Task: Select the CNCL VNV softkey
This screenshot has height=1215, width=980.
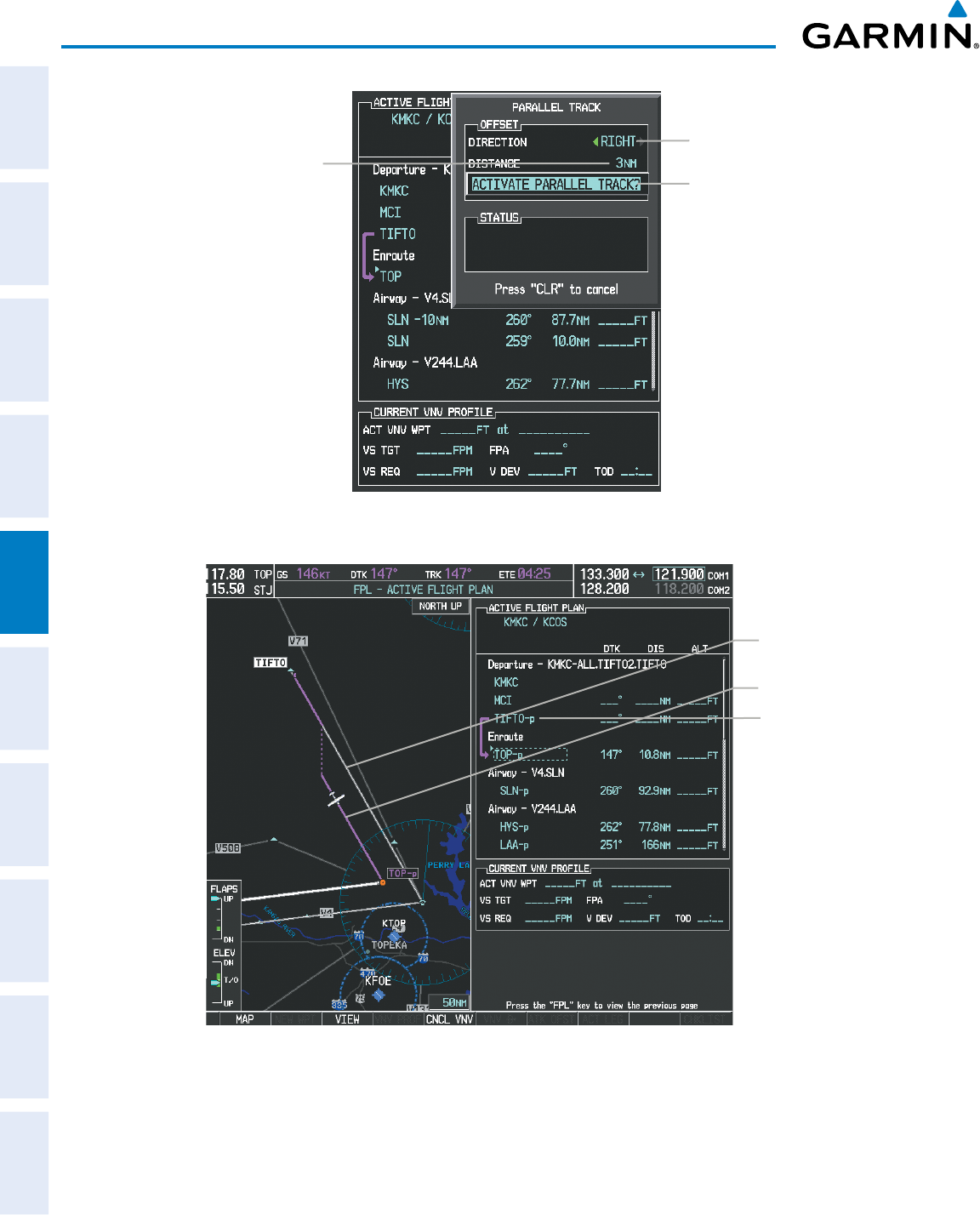Action: tap(449, 1018)
